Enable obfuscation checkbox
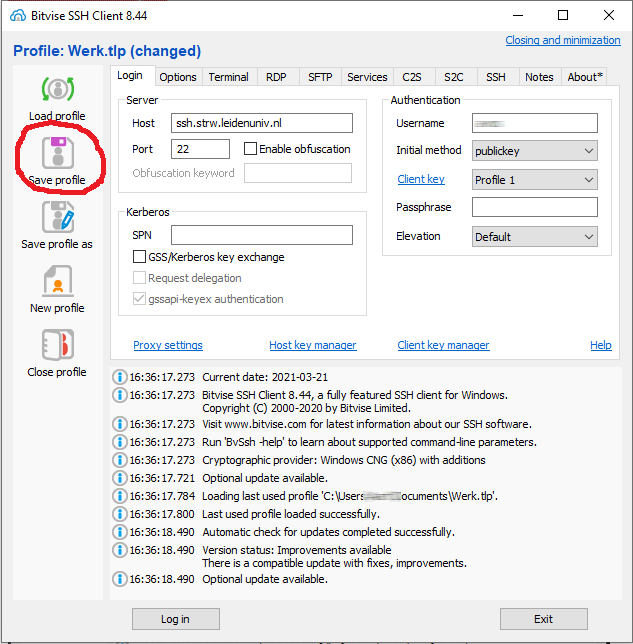 pos(251,149)
